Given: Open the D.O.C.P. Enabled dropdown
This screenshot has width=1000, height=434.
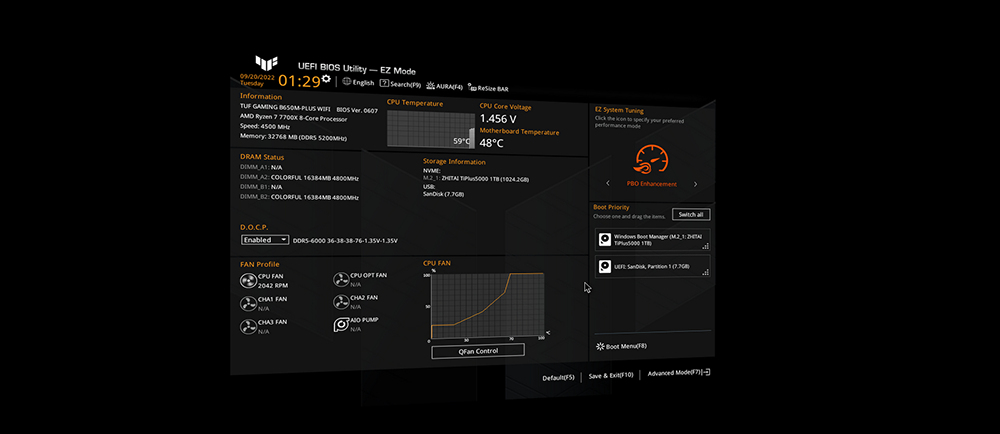Looking at the screenshot, I should click(265, 240).
